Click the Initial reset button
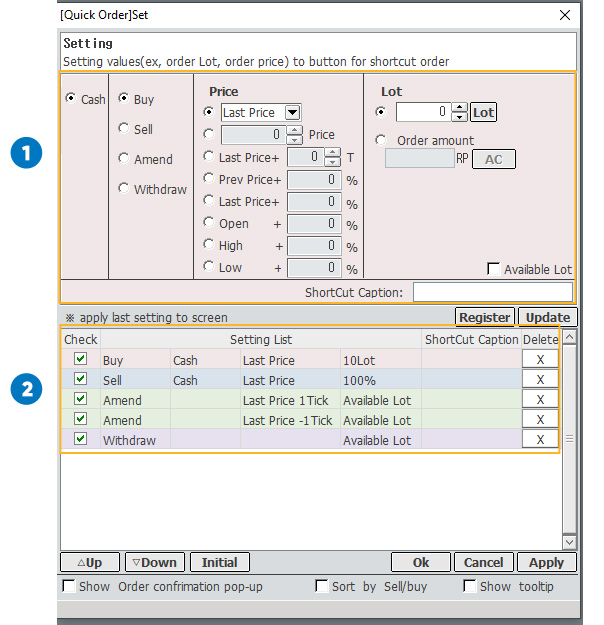Screen dimensions: 604x625 219,562
